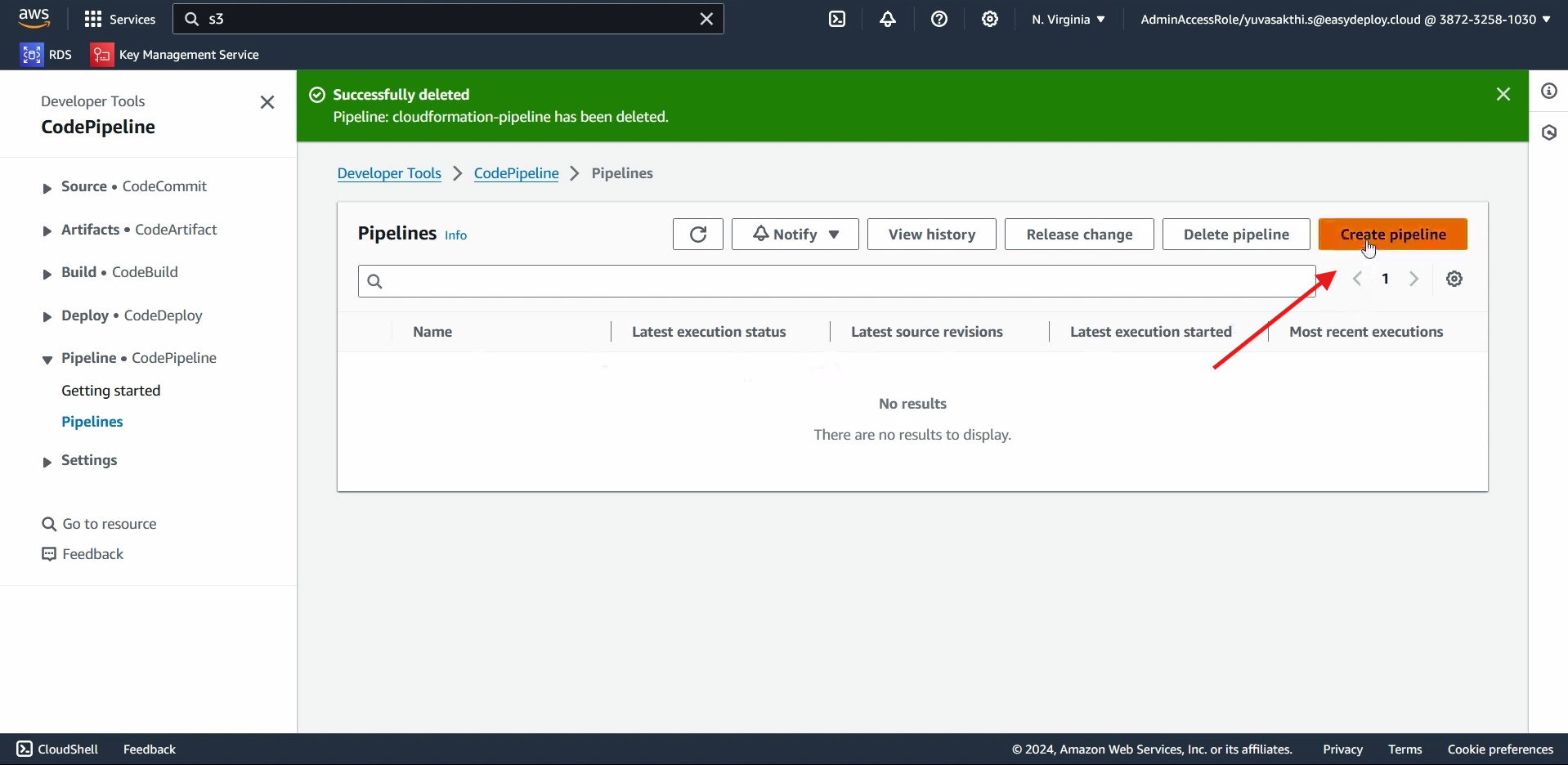Open table preferences gear icon
The height and width of the screenshot is (765, 1568).
coord(1454,279)
